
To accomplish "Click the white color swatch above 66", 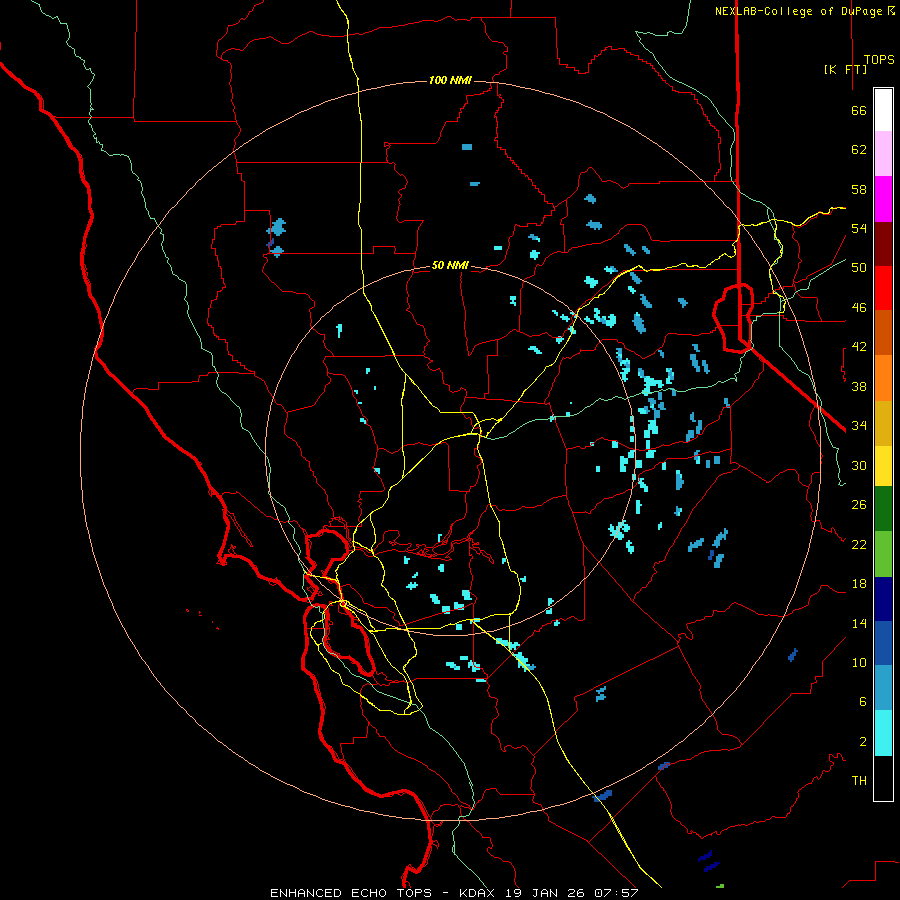I will [883, 110].
